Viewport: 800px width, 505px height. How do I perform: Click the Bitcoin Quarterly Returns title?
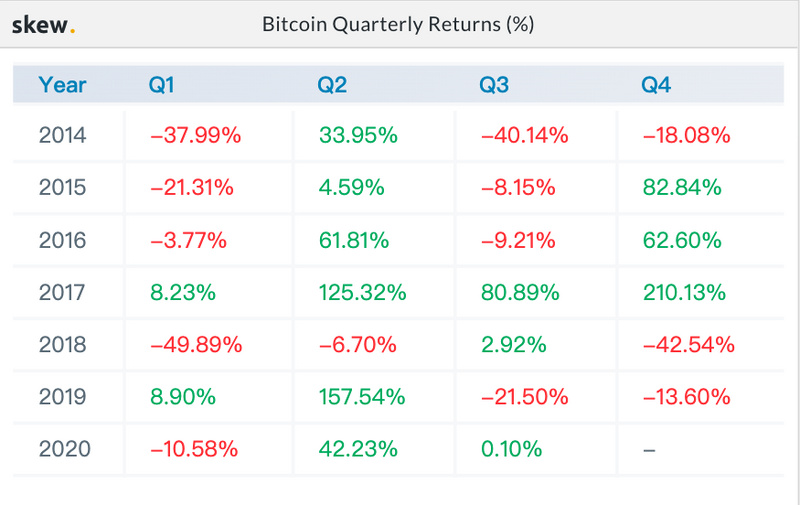(399, 24)
